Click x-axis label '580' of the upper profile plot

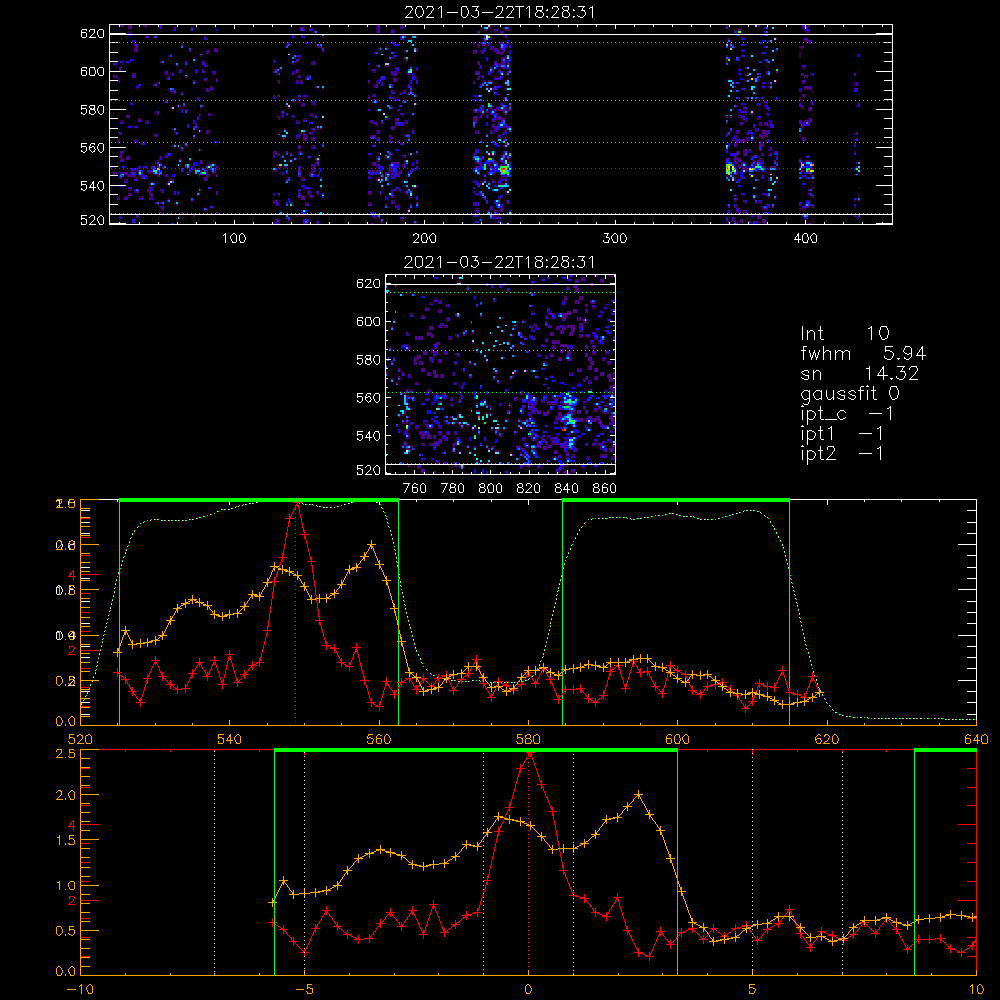click(528, 740)
